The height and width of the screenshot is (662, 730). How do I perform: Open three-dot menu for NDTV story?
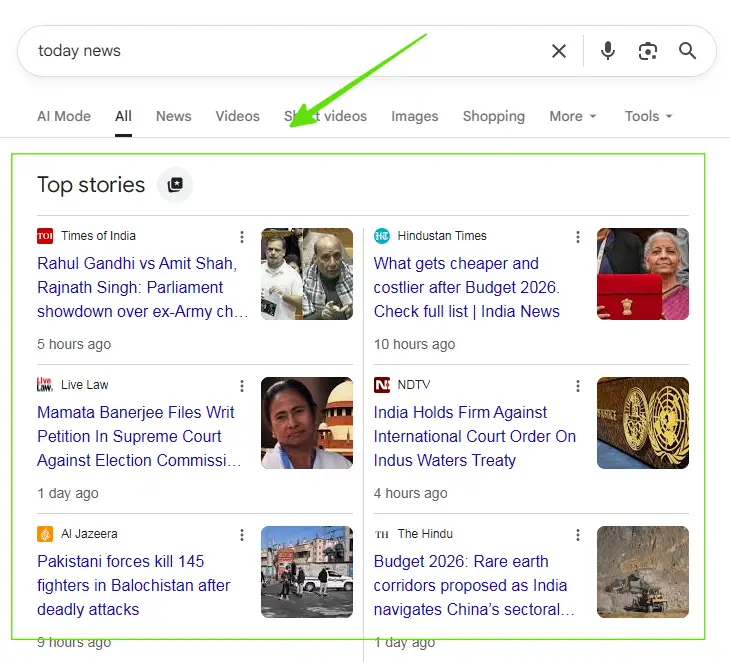point(577,386)
